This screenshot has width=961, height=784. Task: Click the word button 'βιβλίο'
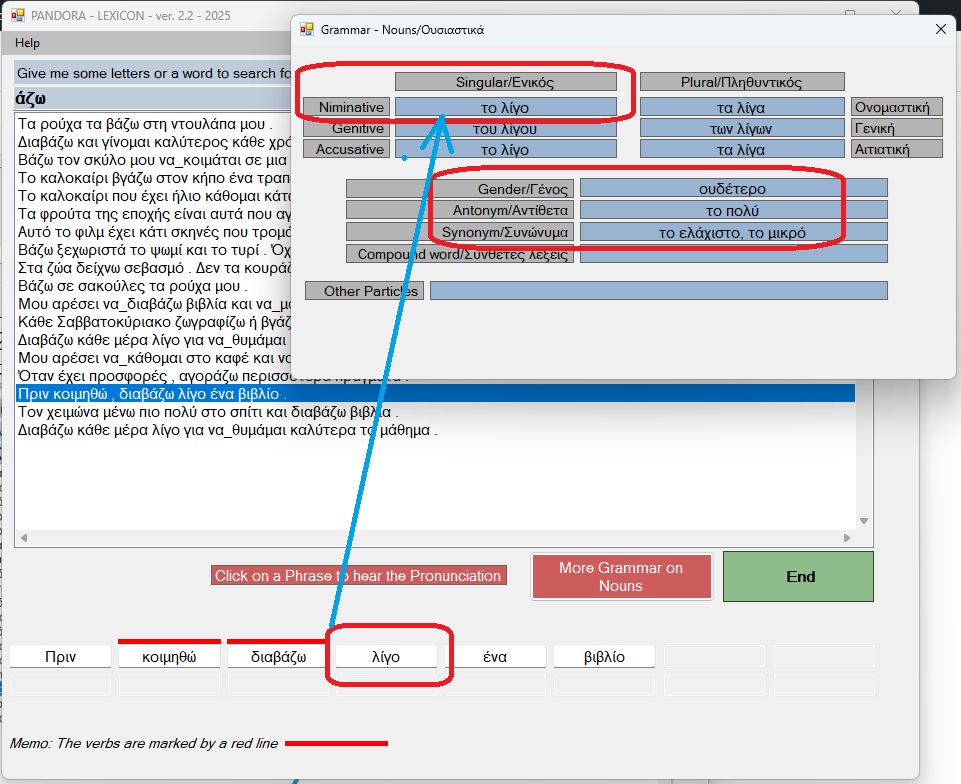pyautogui.click(x=604, y=657)
